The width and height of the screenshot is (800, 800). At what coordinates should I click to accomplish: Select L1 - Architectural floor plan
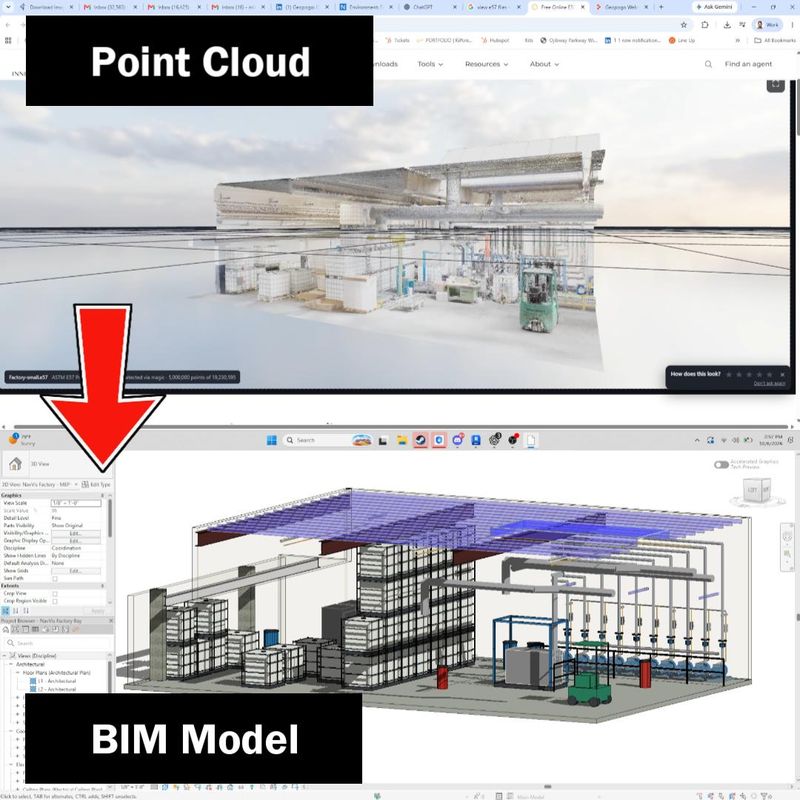click(53, 681)
